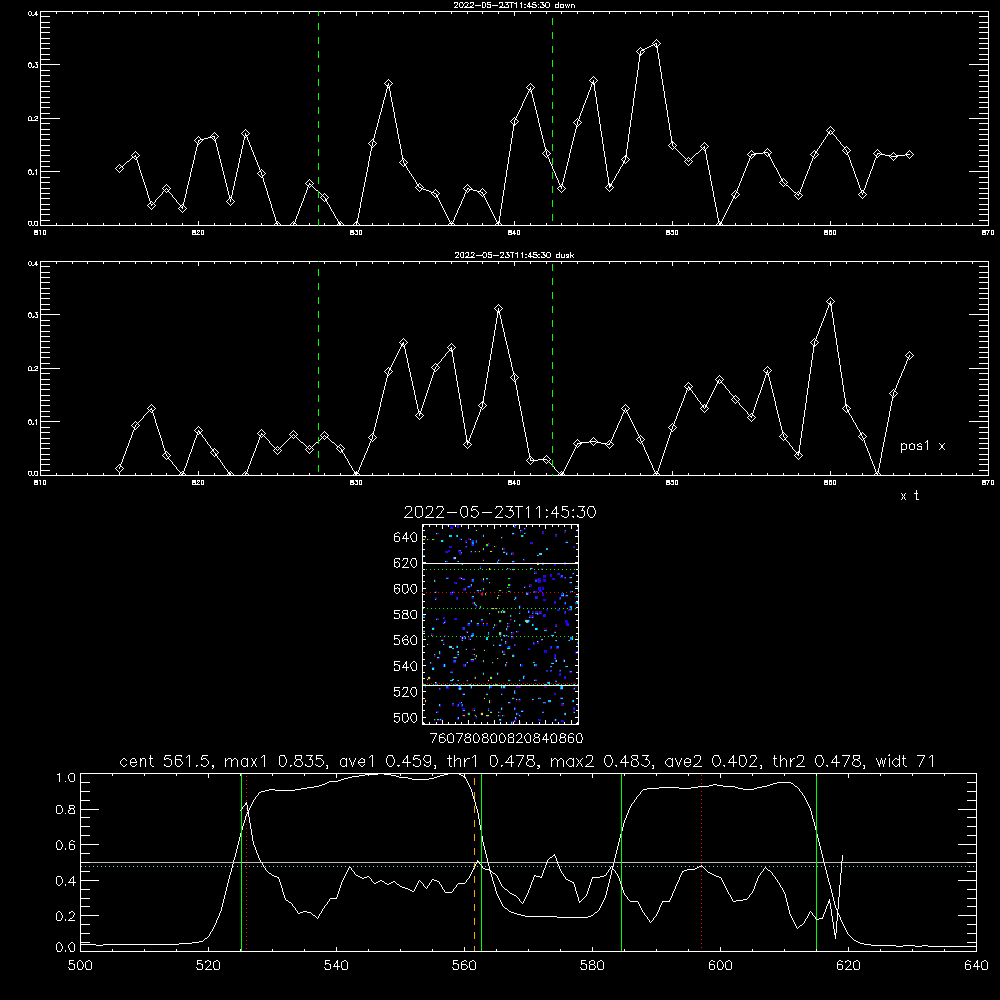
Task: Click the y-axis label 0.6 of bottom plot
Action: [66, 845]
